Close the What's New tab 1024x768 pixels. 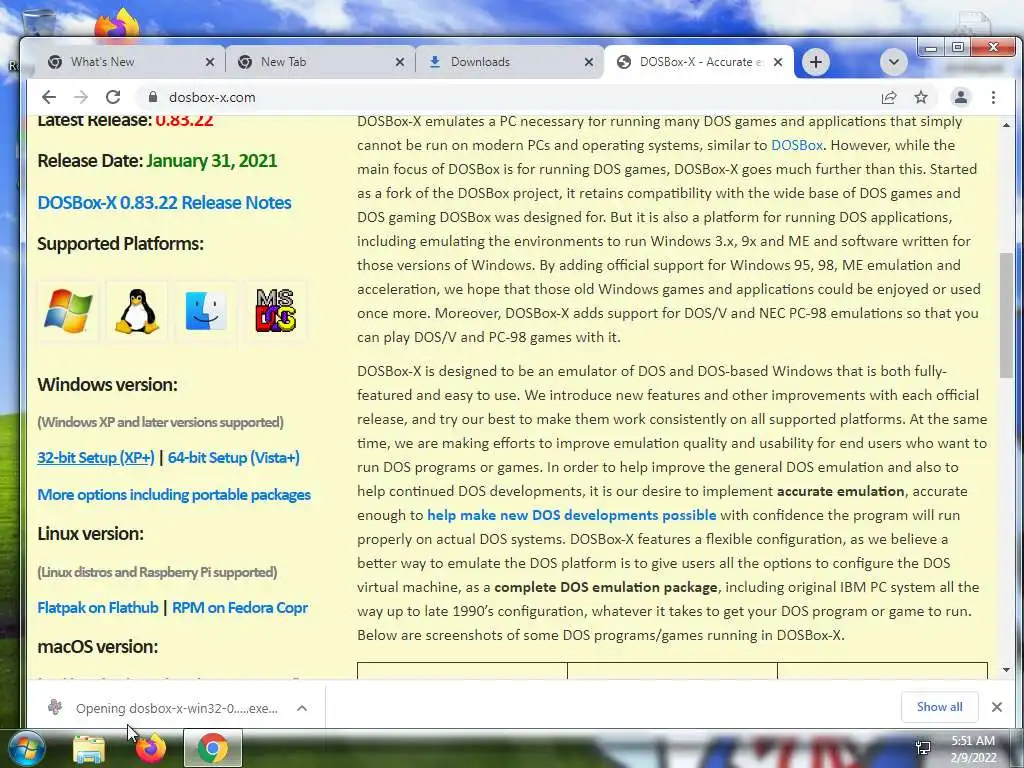(210, 62)
